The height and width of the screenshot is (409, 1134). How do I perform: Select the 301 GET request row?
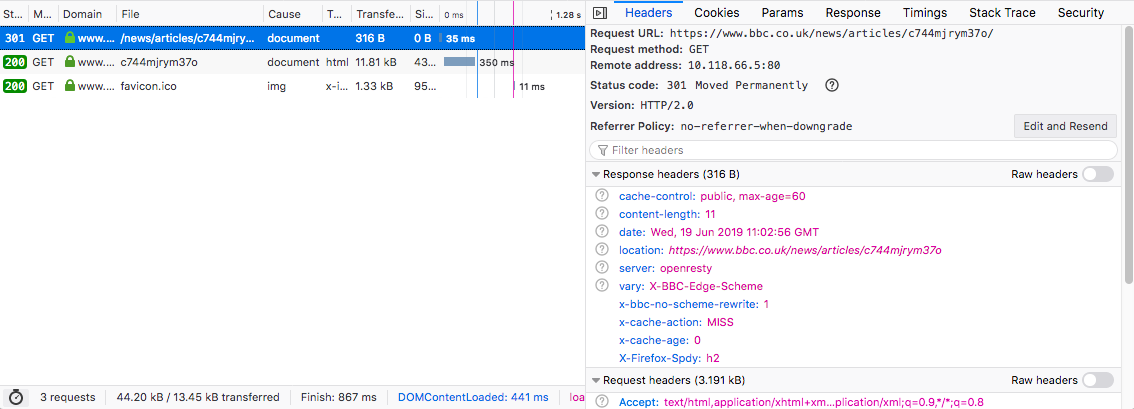tap(292, 38)
